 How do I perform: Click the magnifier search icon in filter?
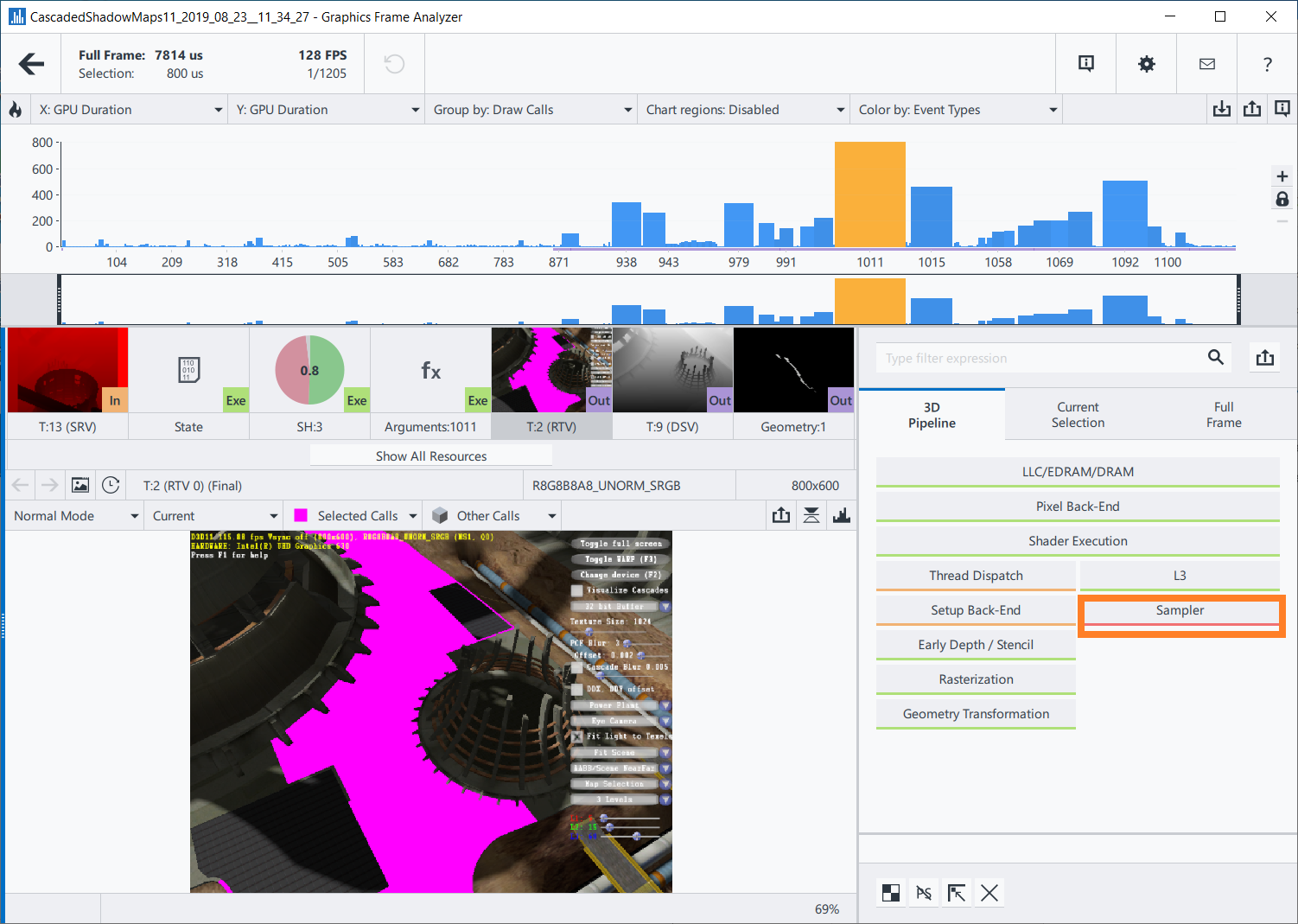[1215, 358]
